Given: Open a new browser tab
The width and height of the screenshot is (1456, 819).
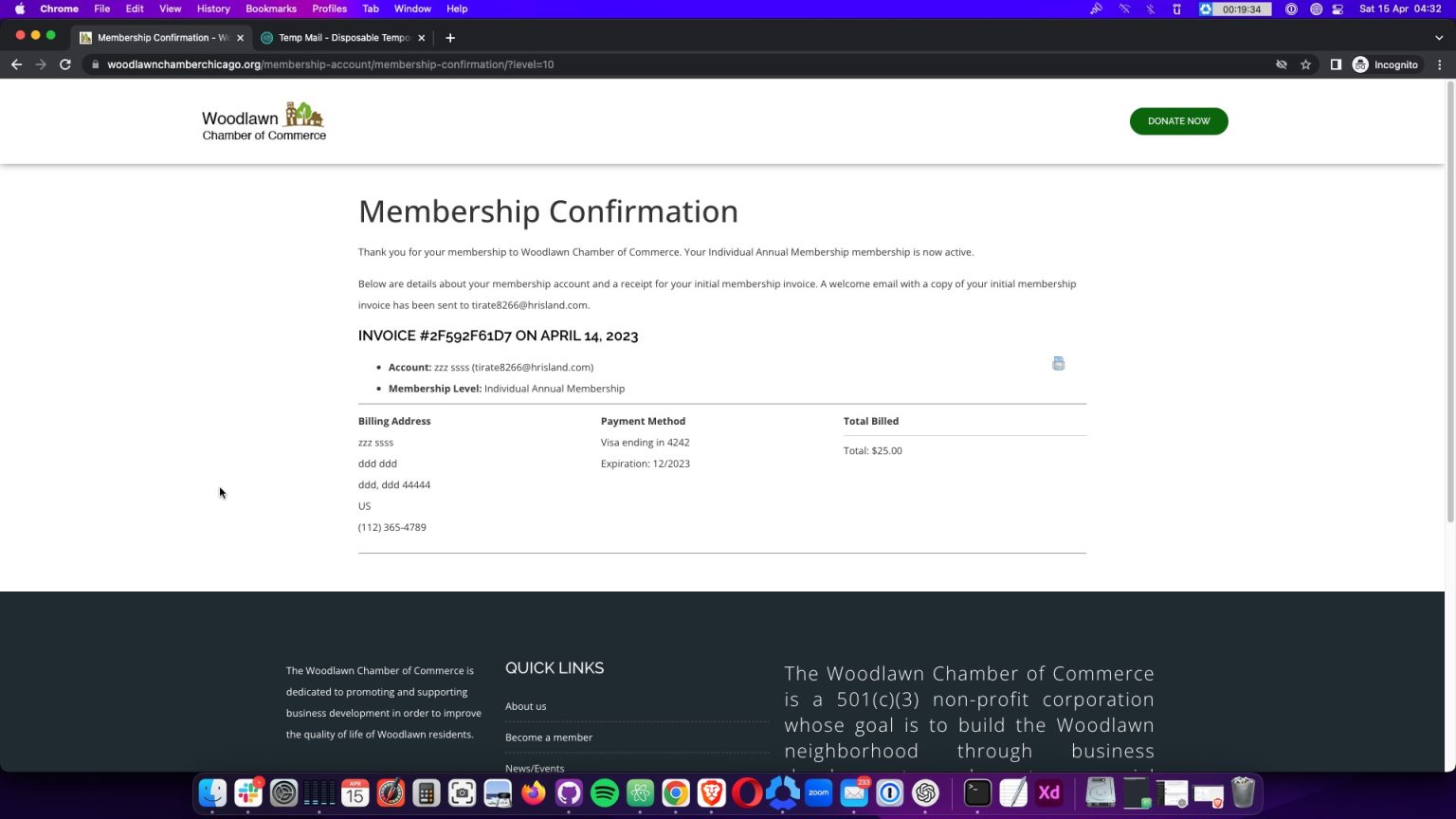Looking at the screenshot, I should click(x=450, y=38).
